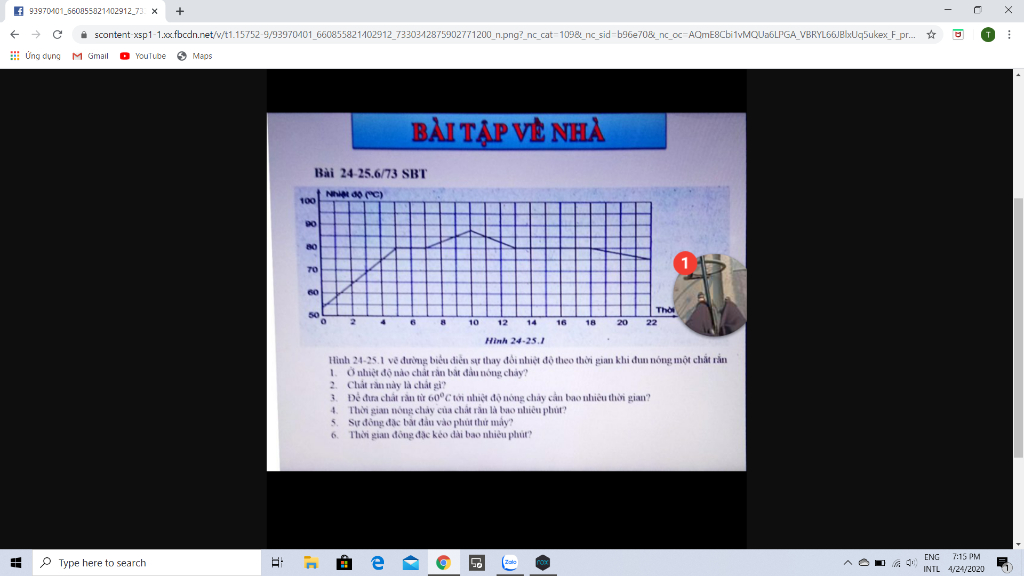1024x576 pixels.
Task: View site security lock information
Action: click(x=84, y=35)
